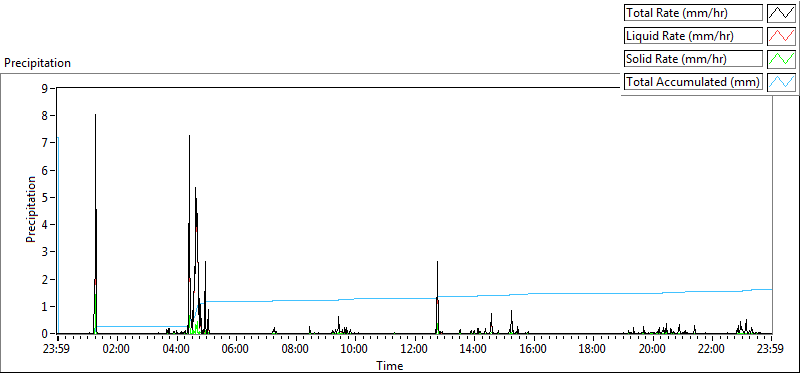Click the y-axis value 8
Image resolution: width=800 pixels, height=373 pixels.
[45, 116]
